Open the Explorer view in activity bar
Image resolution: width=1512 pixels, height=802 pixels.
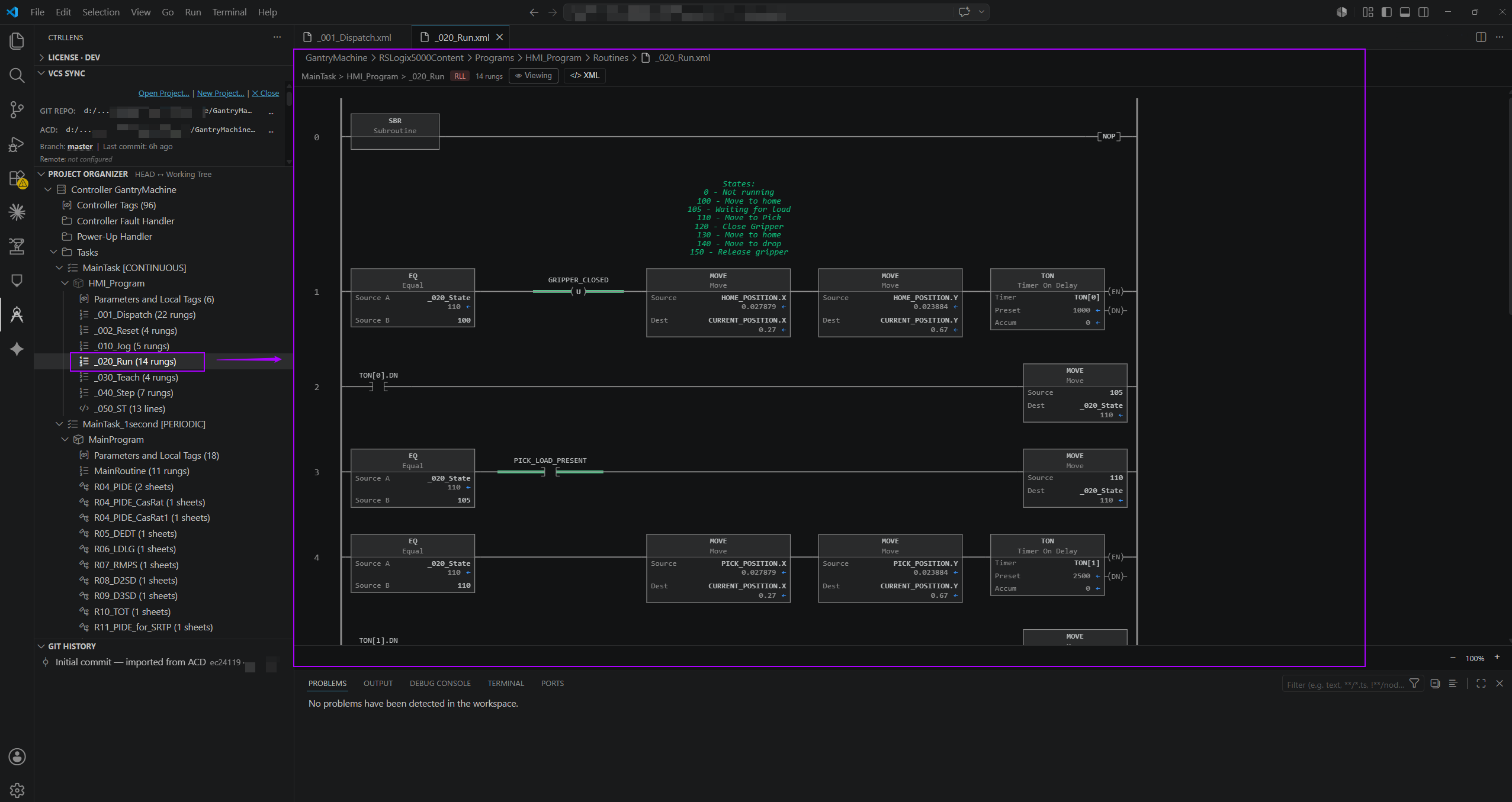pos(17,41)
